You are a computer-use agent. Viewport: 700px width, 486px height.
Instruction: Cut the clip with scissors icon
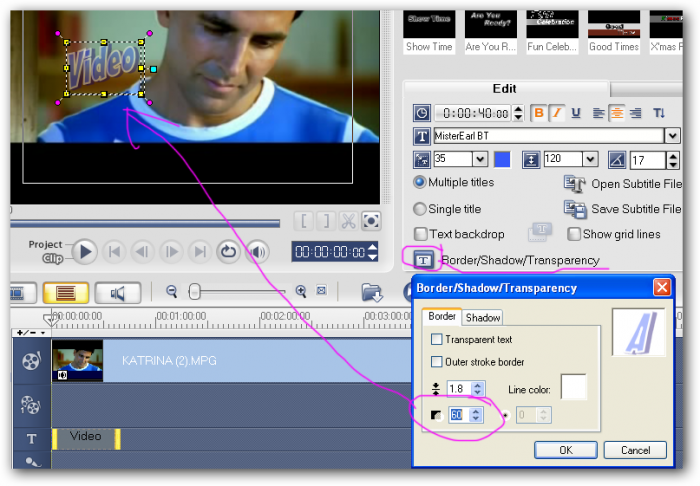(x=349, y=221)
